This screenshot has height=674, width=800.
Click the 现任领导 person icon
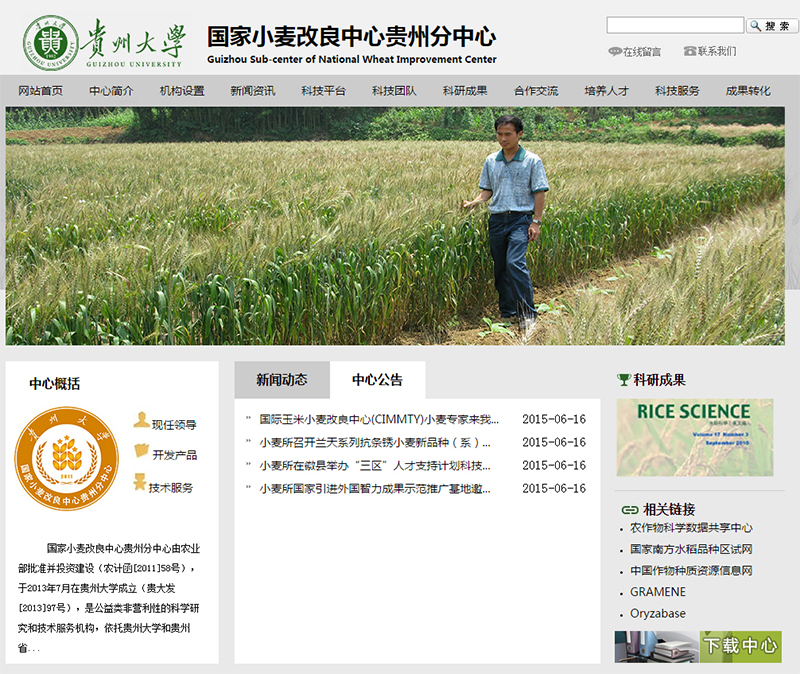pyautogui.click(x=141, y=421)
